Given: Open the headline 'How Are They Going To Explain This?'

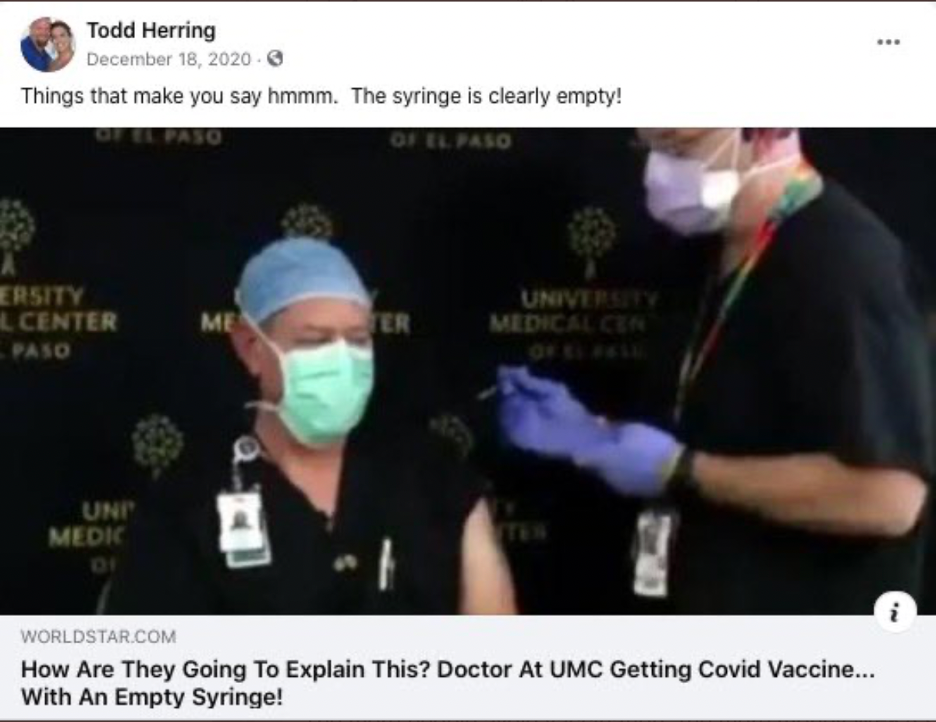Looking at the screenshot, I should coord(225,669).
